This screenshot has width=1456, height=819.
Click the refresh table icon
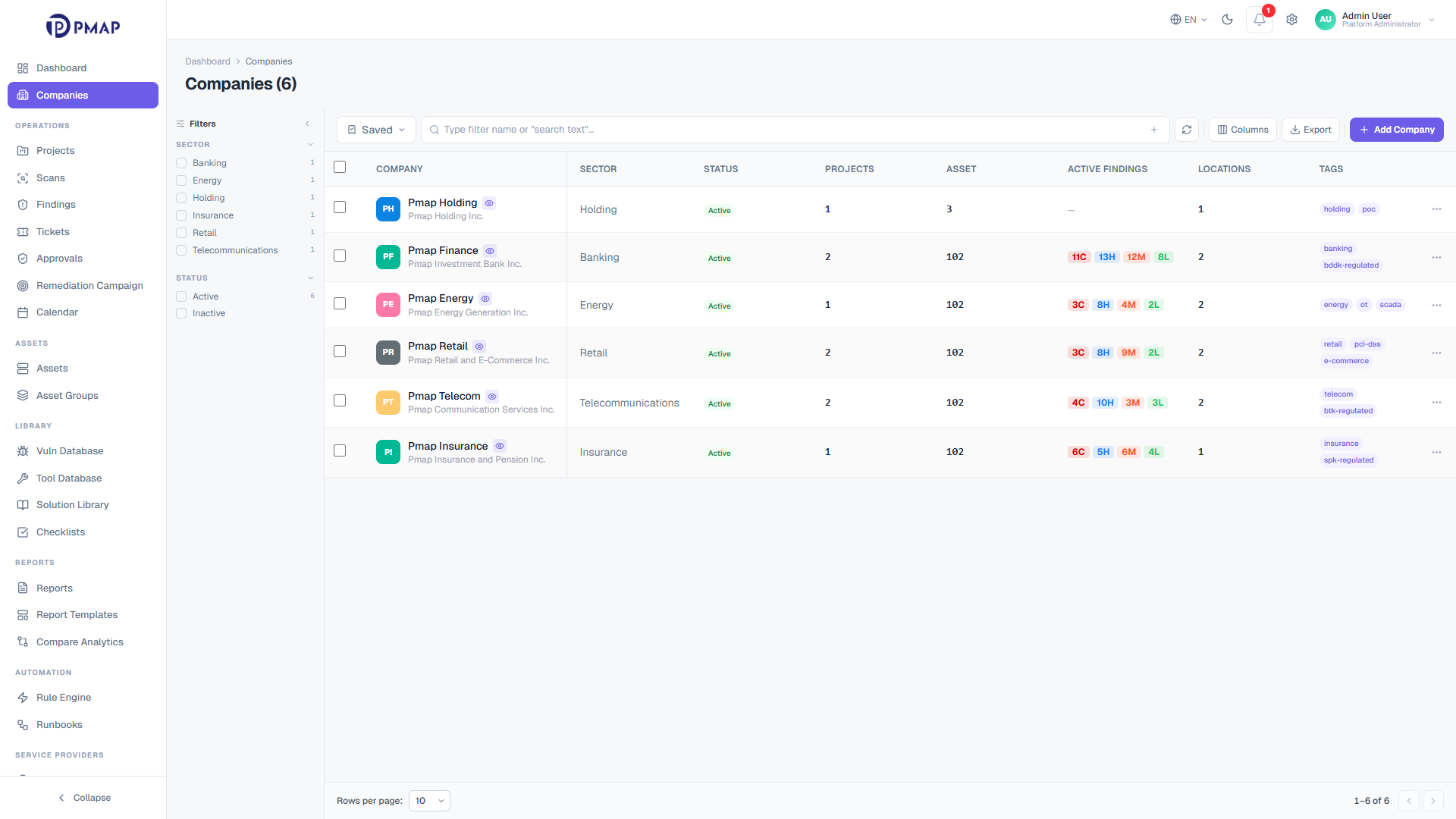tap(1187, 130)
